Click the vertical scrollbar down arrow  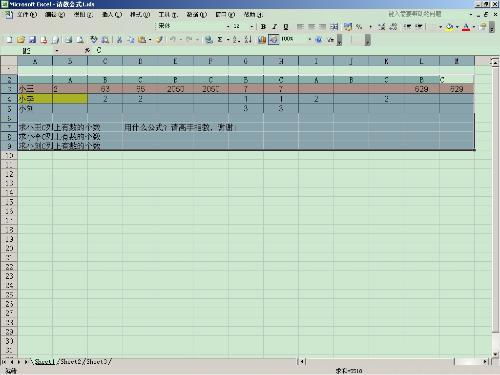click(495, 354)
